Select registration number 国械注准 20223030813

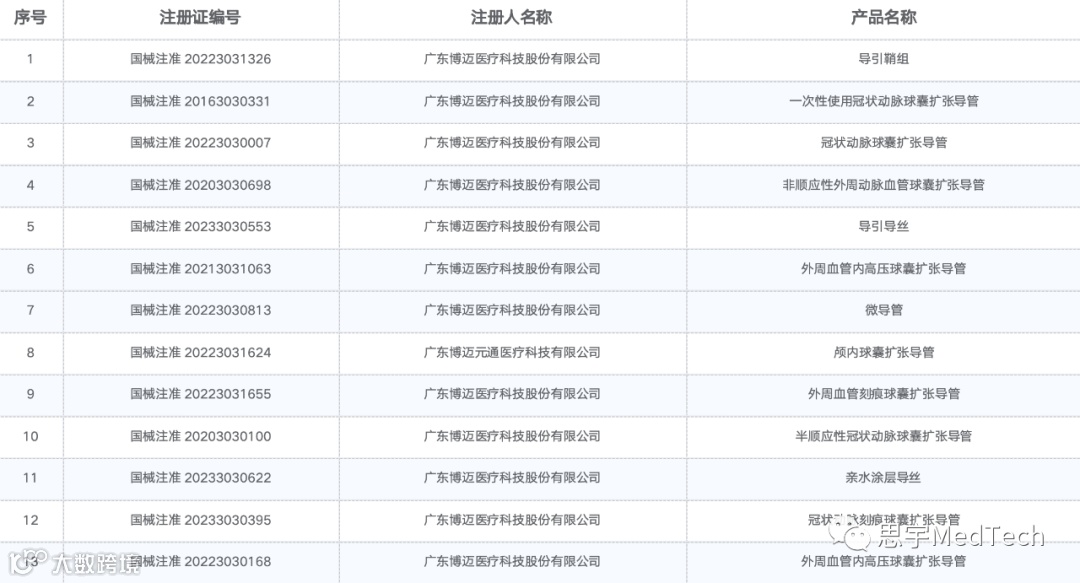[x=200, y=310]
